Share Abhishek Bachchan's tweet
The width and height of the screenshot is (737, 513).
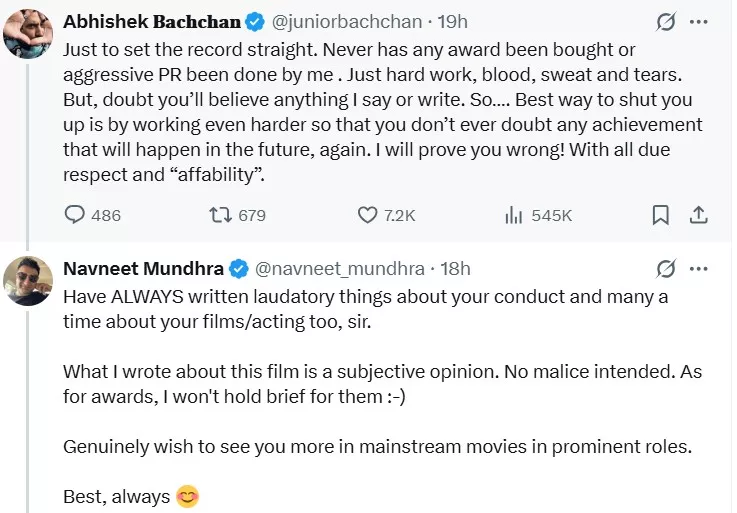point(699,215)
